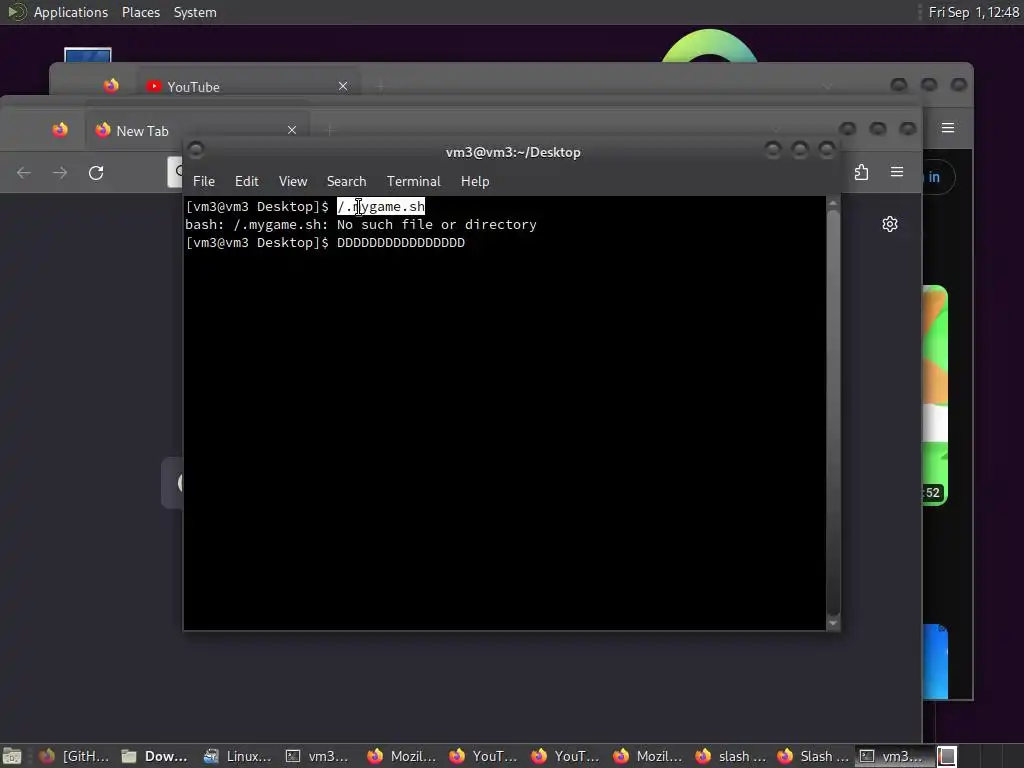Switch to the YouTube tab in back Firefox window
Screen dimensions: 1024x768
pos(248,87)
